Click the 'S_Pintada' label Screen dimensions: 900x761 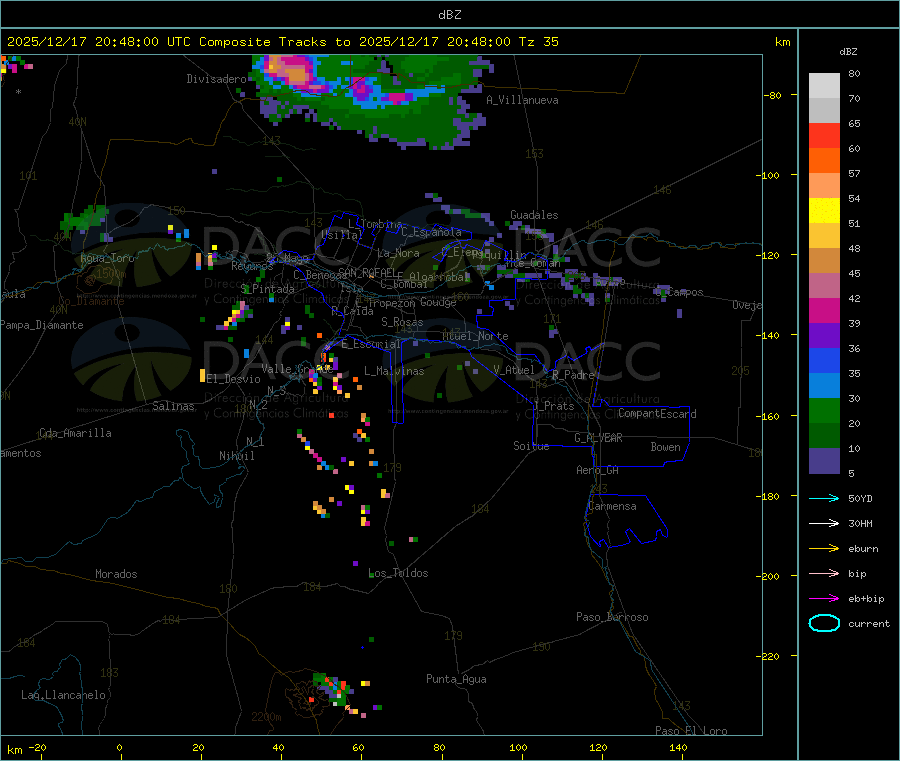pos(267,289)
